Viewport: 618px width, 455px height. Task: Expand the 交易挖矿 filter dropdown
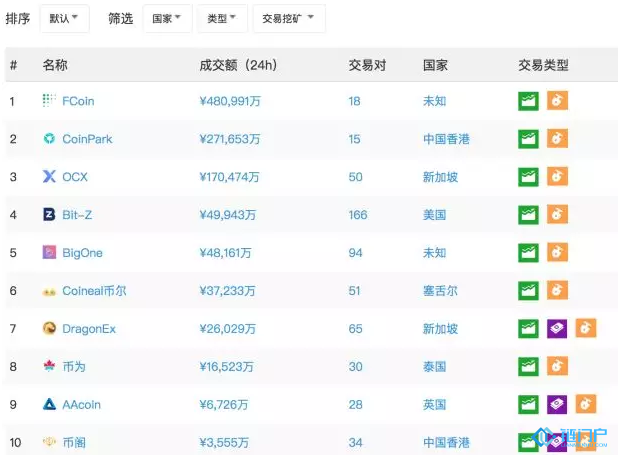coord(287,19)
